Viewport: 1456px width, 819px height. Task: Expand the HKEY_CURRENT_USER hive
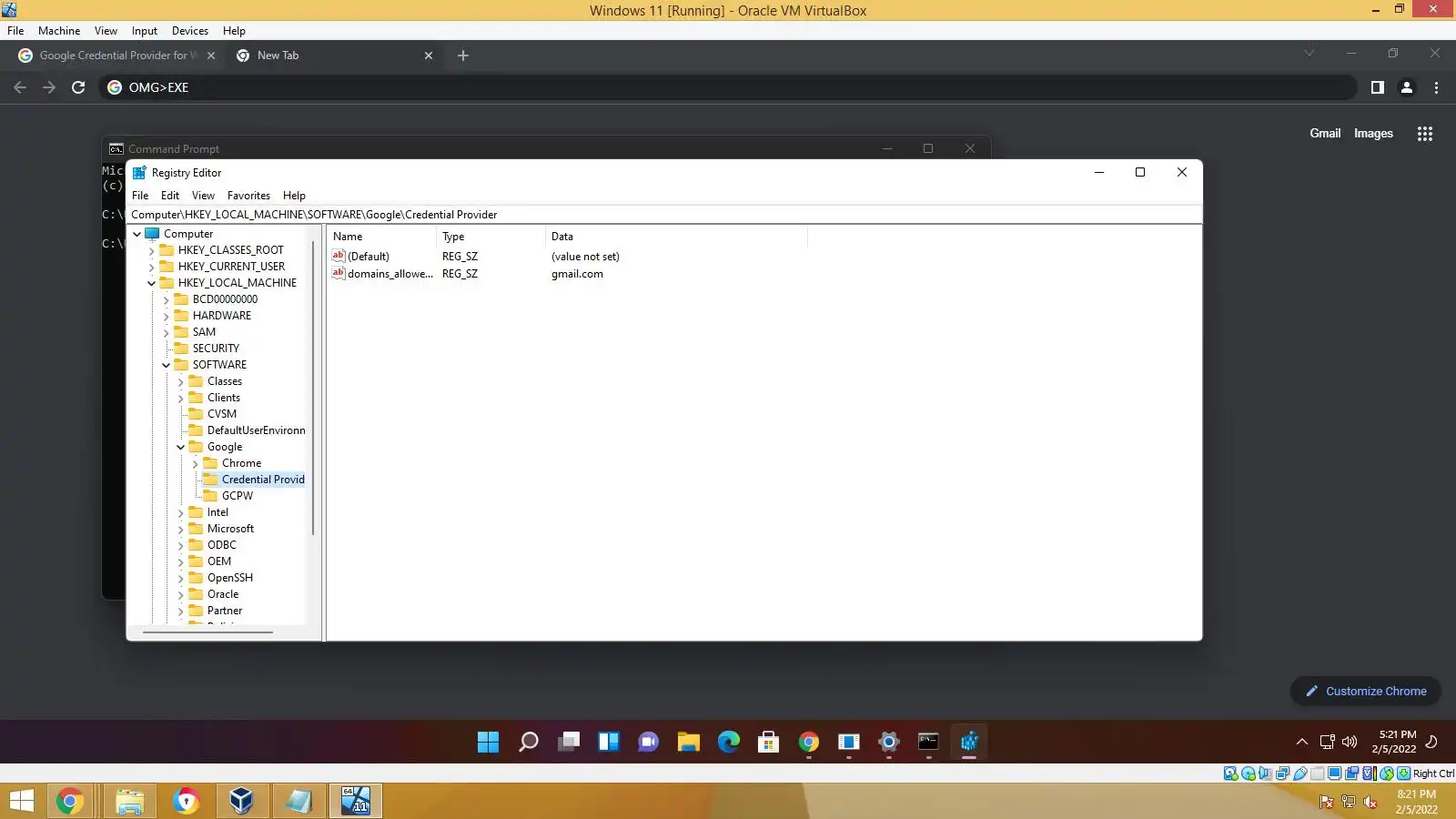click(x=152, y=267)
